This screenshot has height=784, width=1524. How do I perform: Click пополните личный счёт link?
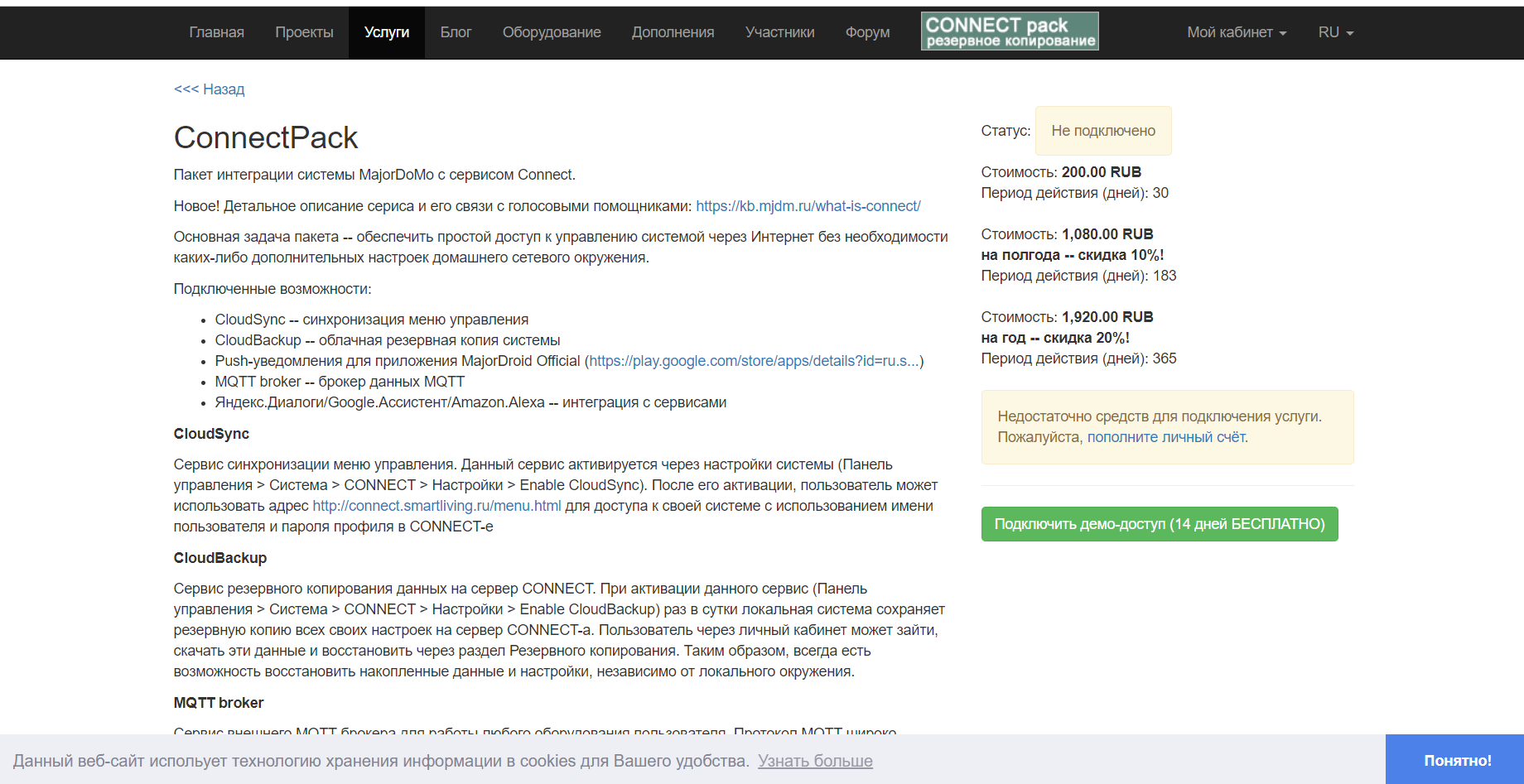pyautogui.click(x=1166, y=437)
